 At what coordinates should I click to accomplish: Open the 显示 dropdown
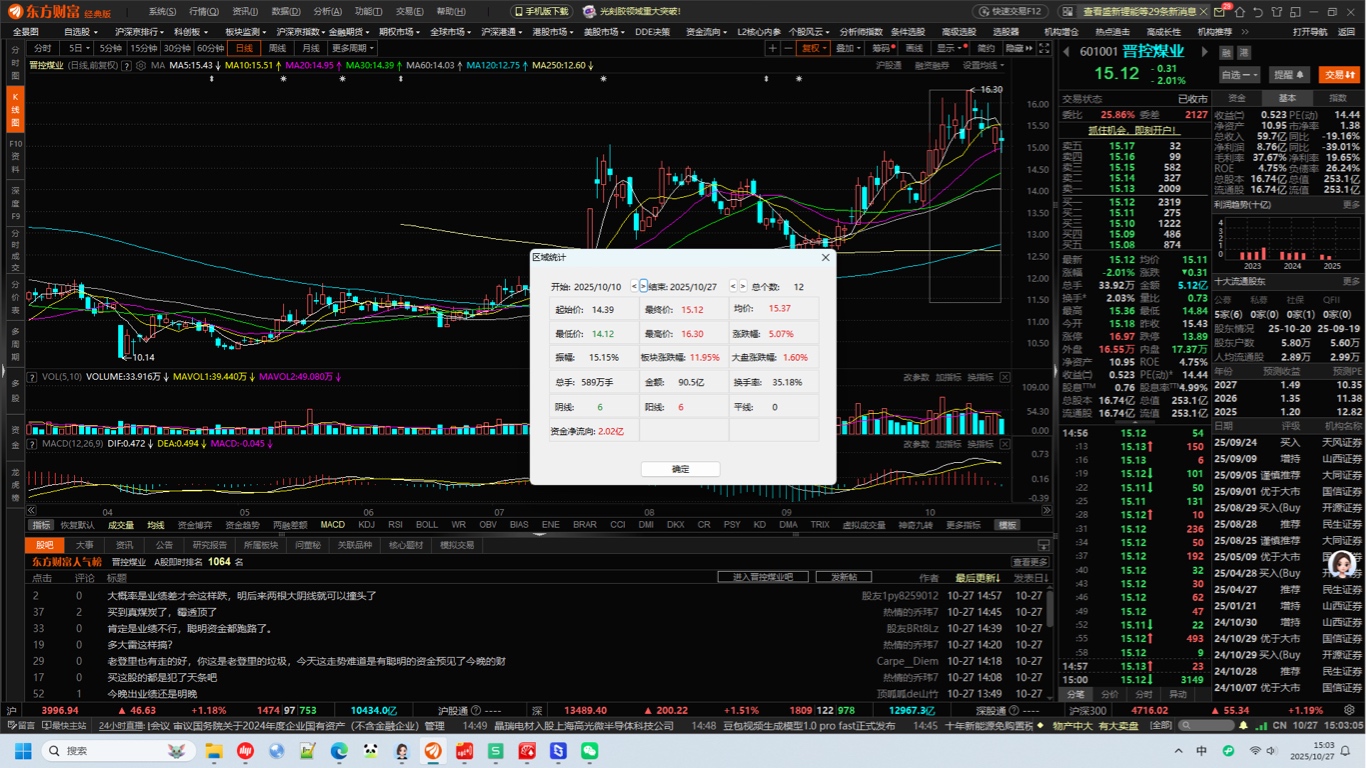(949, 48)
